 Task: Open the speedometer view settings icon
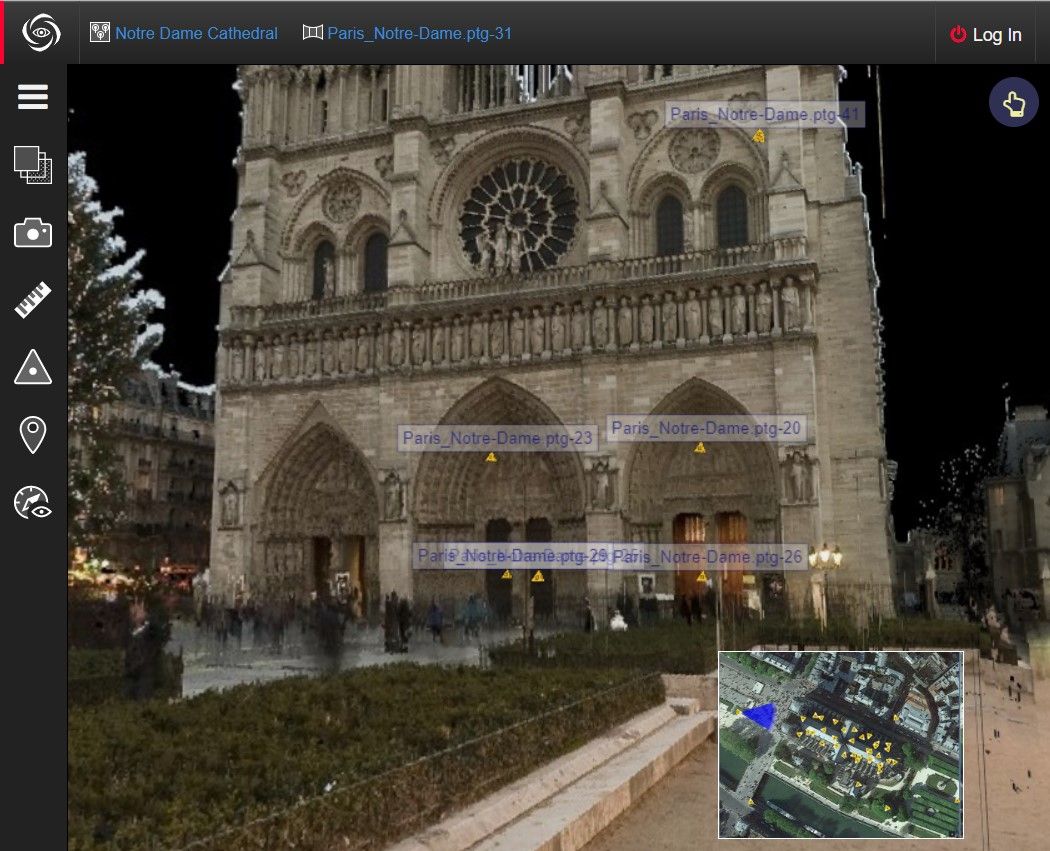pyautogui.click(x=33, y=502)
